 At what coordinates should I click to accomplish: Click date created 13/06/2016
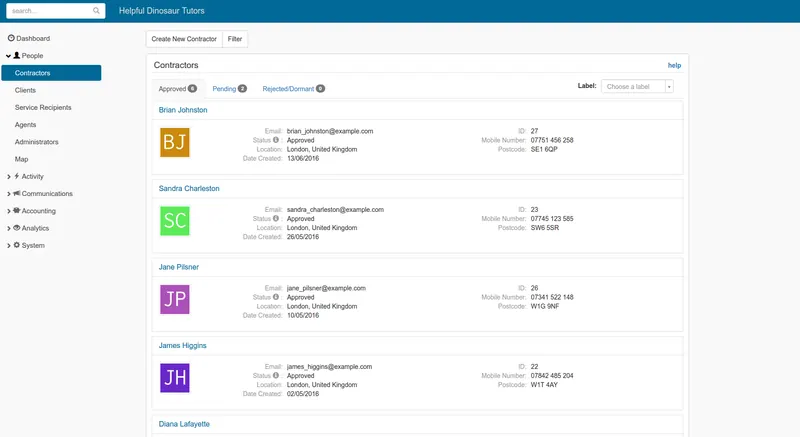[x=303, y=159]
